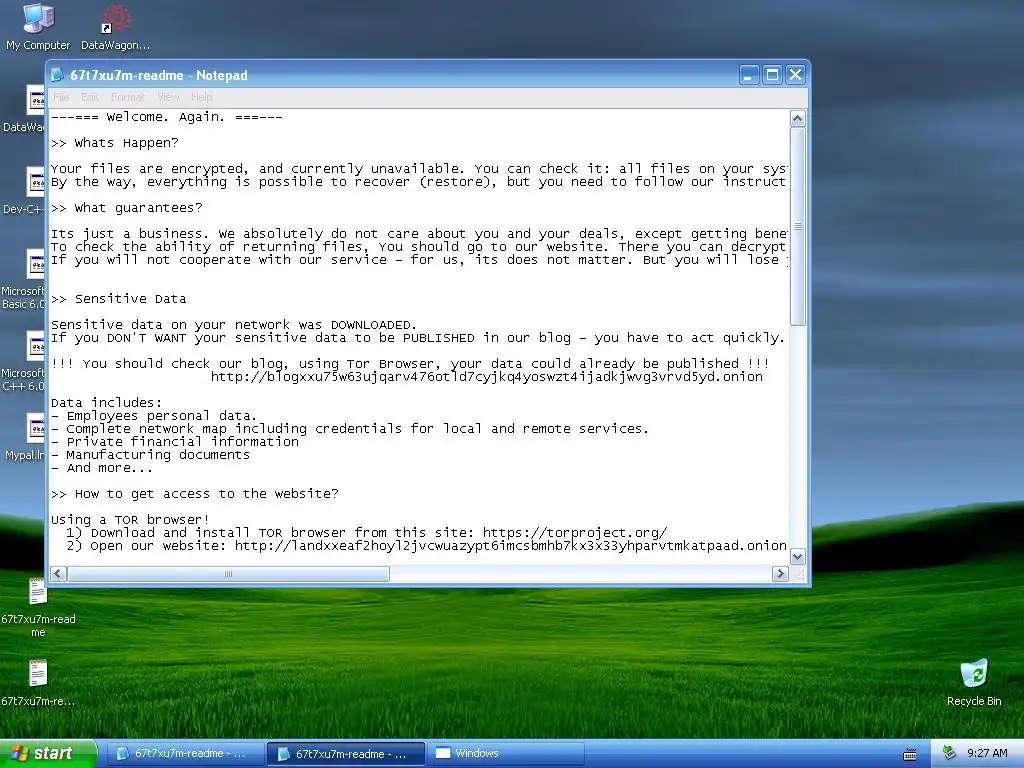Click the system tray safely-remove hardware icon
The image size is (1024, 768).
[x=950, y=754]
